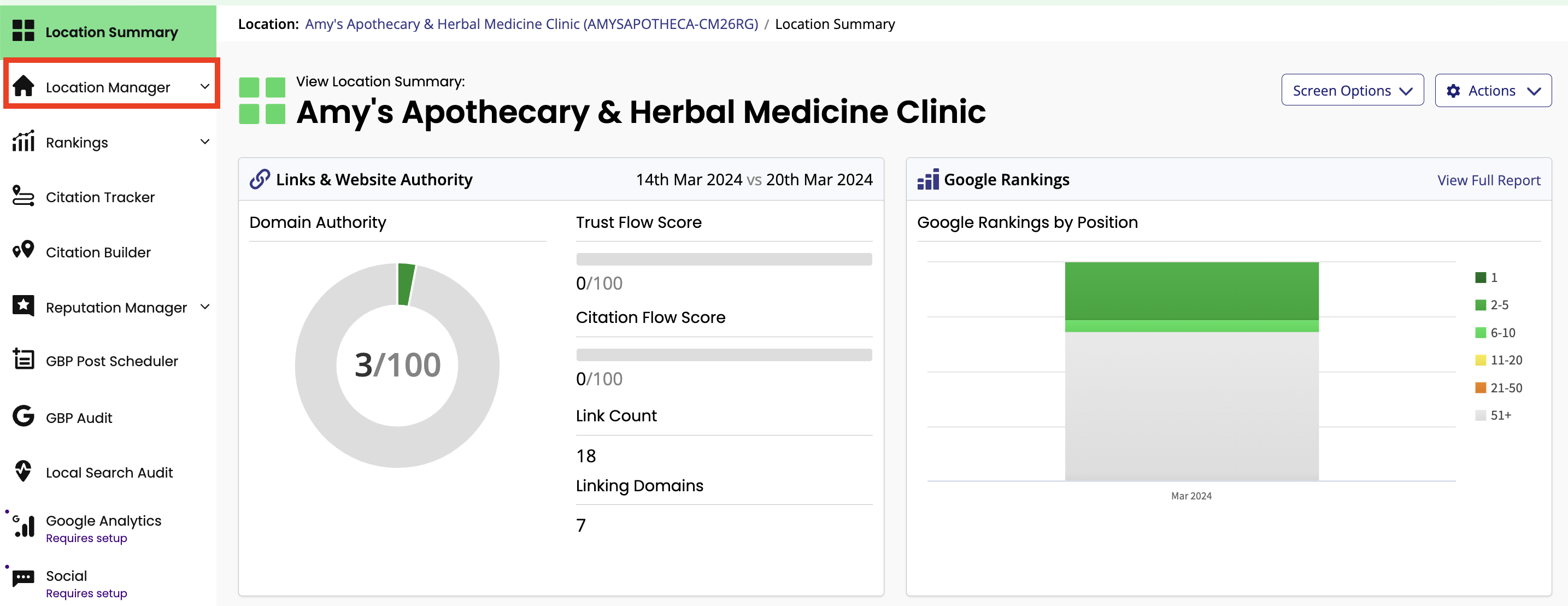Open the Actions dropdown menu
1568x606 pixels.
1493,91
